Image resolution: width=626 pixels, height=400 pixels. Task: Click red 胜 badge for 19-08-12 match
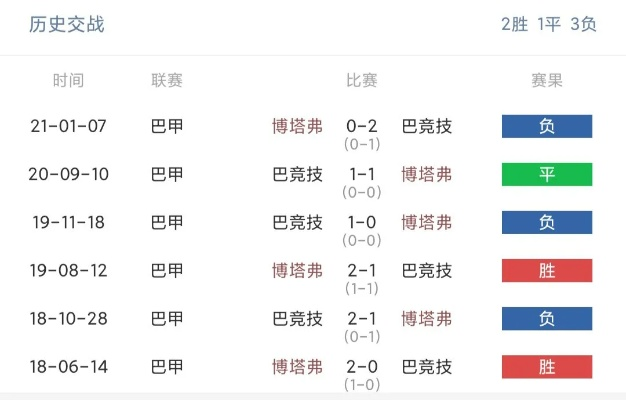(x=547, y=271)
